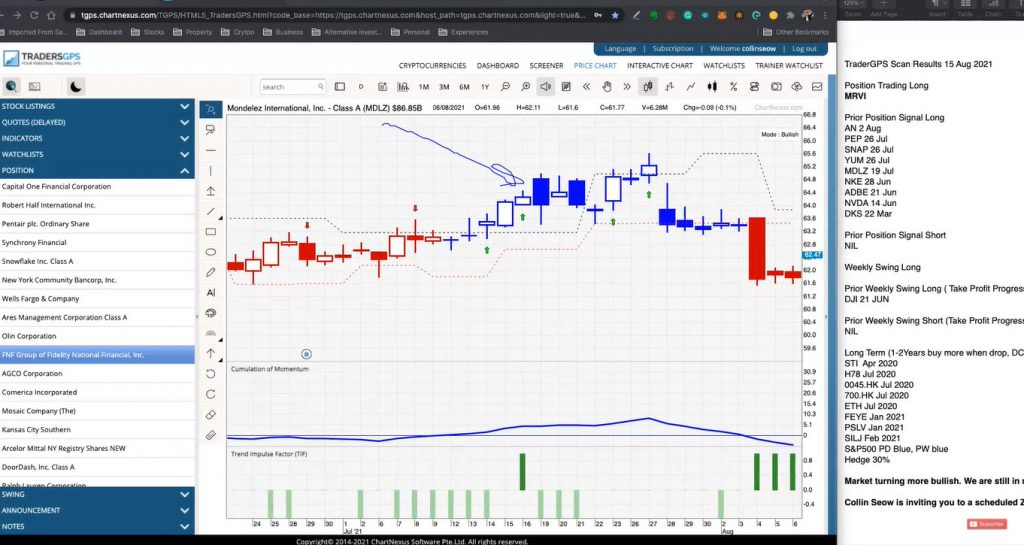Select the eraser tool

point(210,414)
